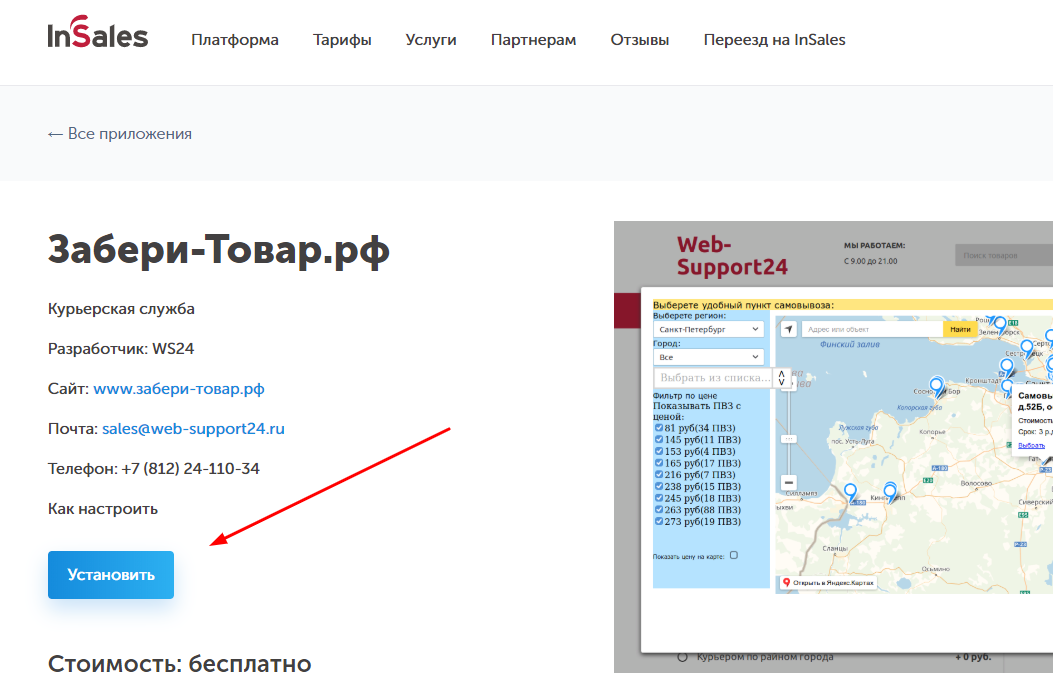
Task: Select the pickup pin at Кингисепп
Action: point(890,492)
